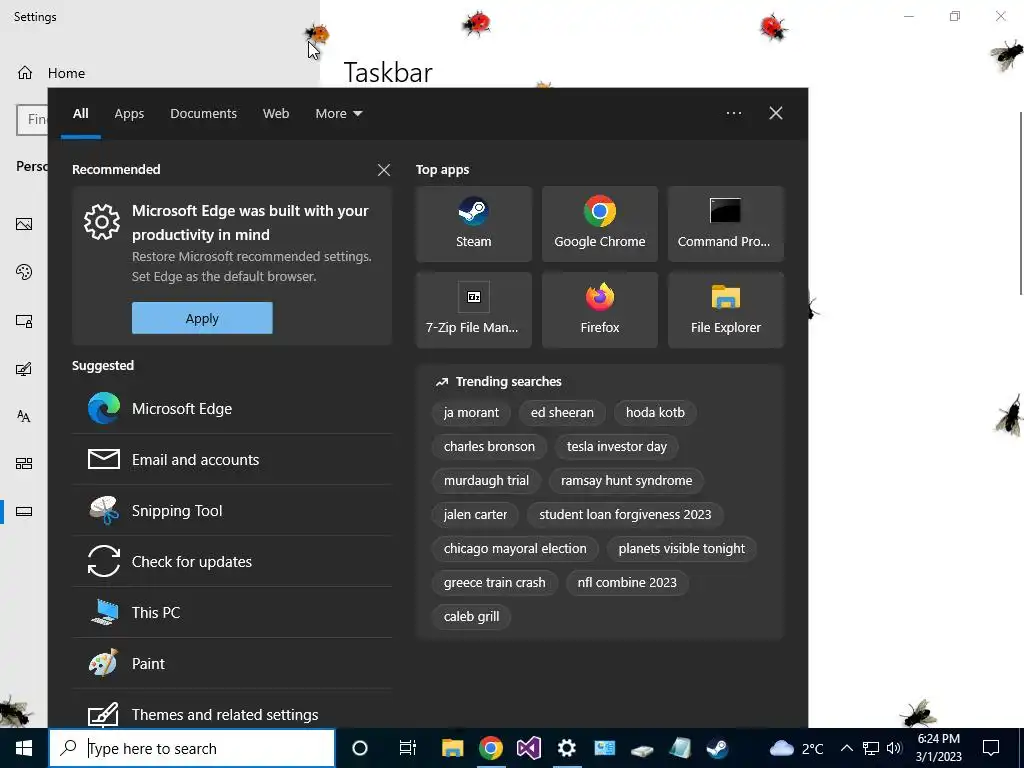
Task: Switch to the All search tab
Action: tap(80, 113)
